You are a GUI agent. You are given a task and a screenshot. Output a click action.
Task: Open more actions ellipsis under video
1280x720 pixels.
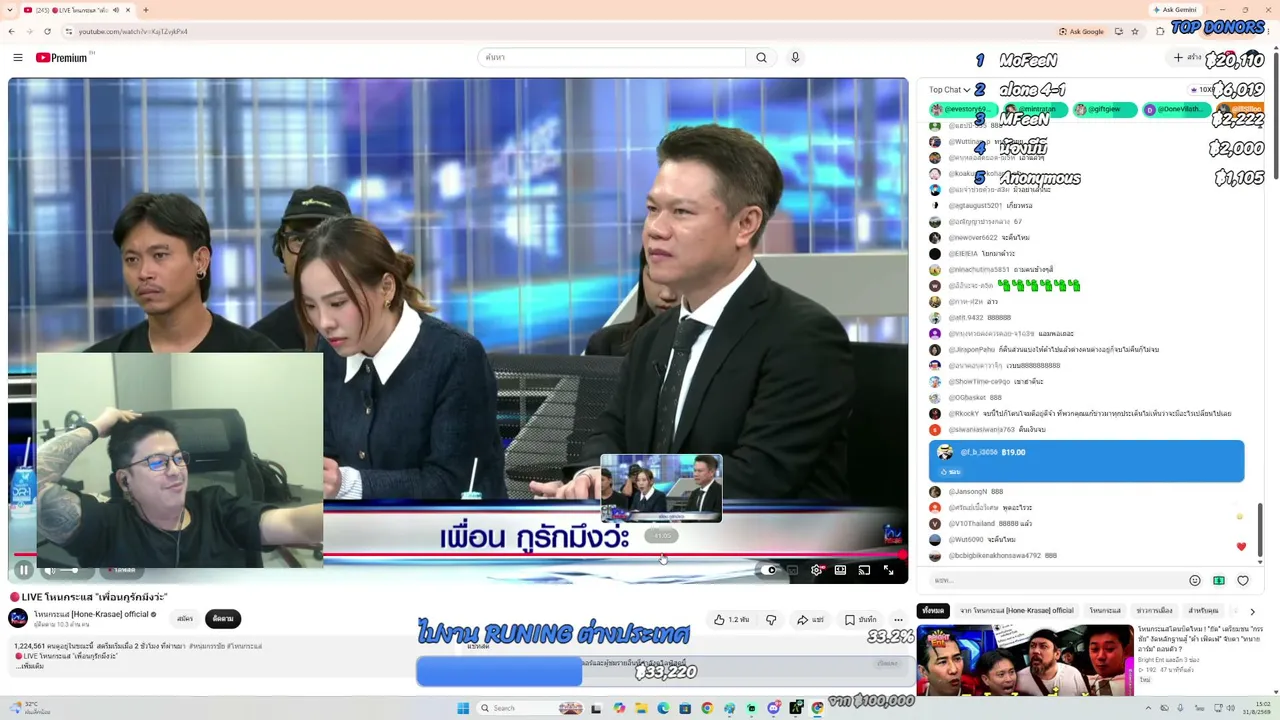pos(898,620)
